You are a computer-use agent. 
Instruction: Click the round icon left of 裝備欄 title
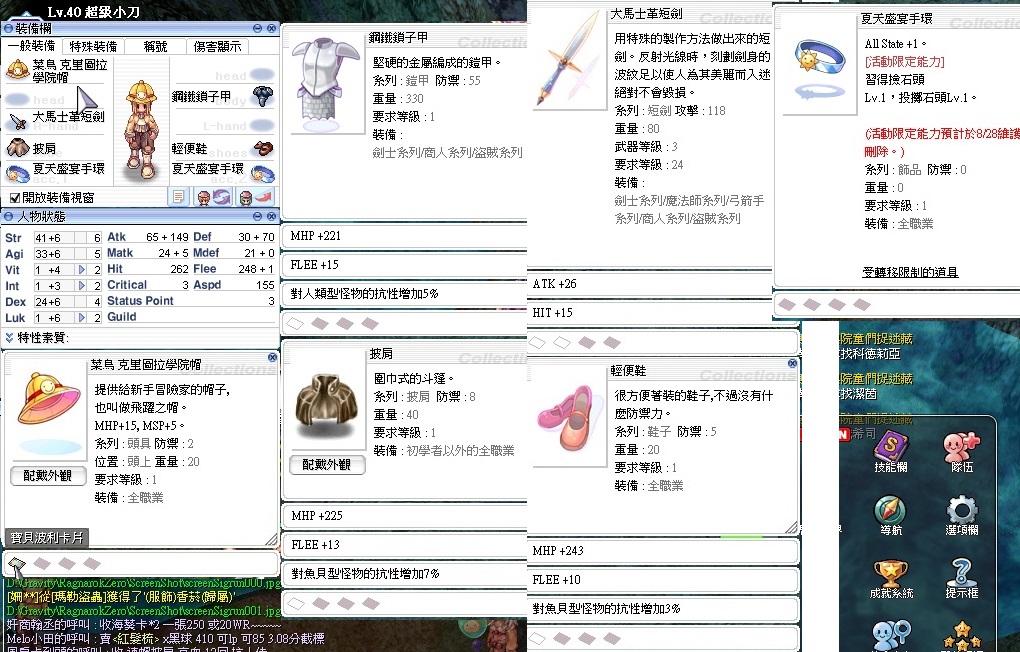8,29
